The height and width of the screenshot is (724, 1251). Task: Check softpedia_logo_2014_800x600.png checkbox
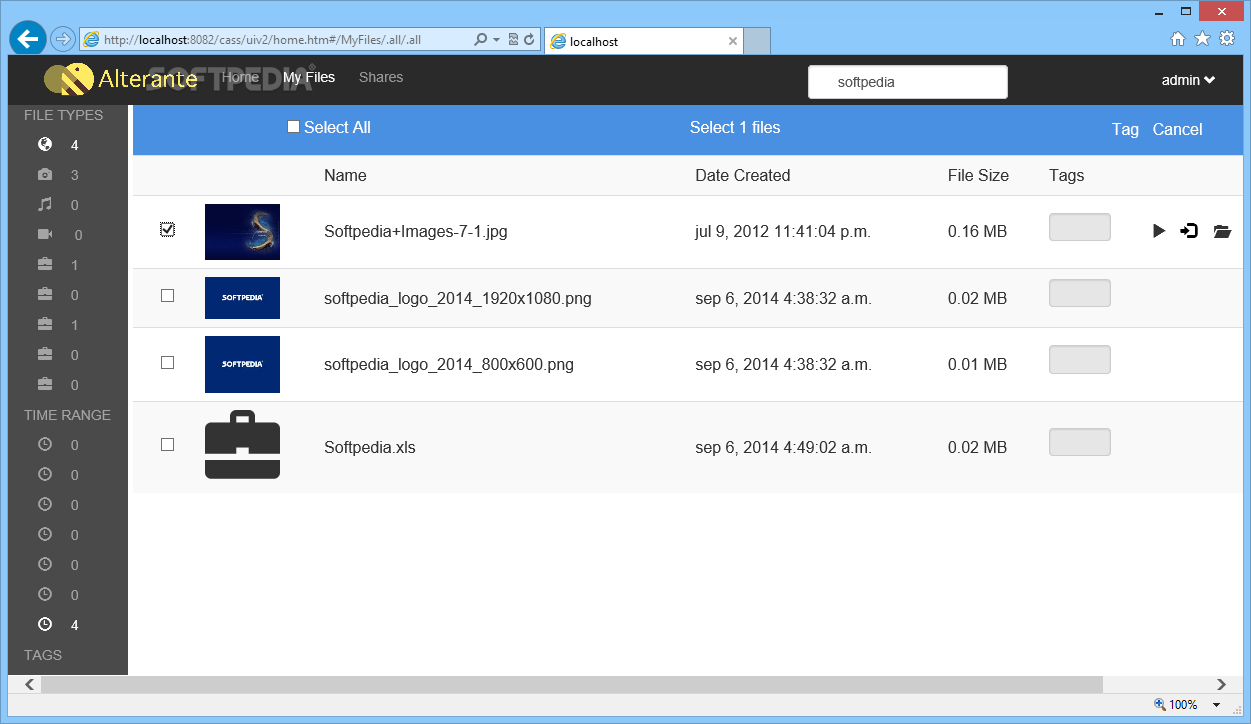coord(167,363)
